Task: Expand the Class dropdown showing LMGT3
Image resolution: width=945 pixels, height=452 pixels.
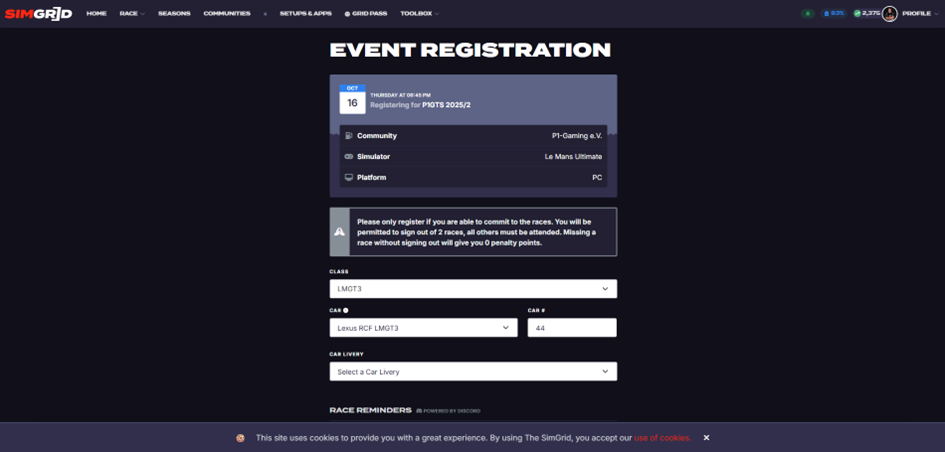Action: 473,289
